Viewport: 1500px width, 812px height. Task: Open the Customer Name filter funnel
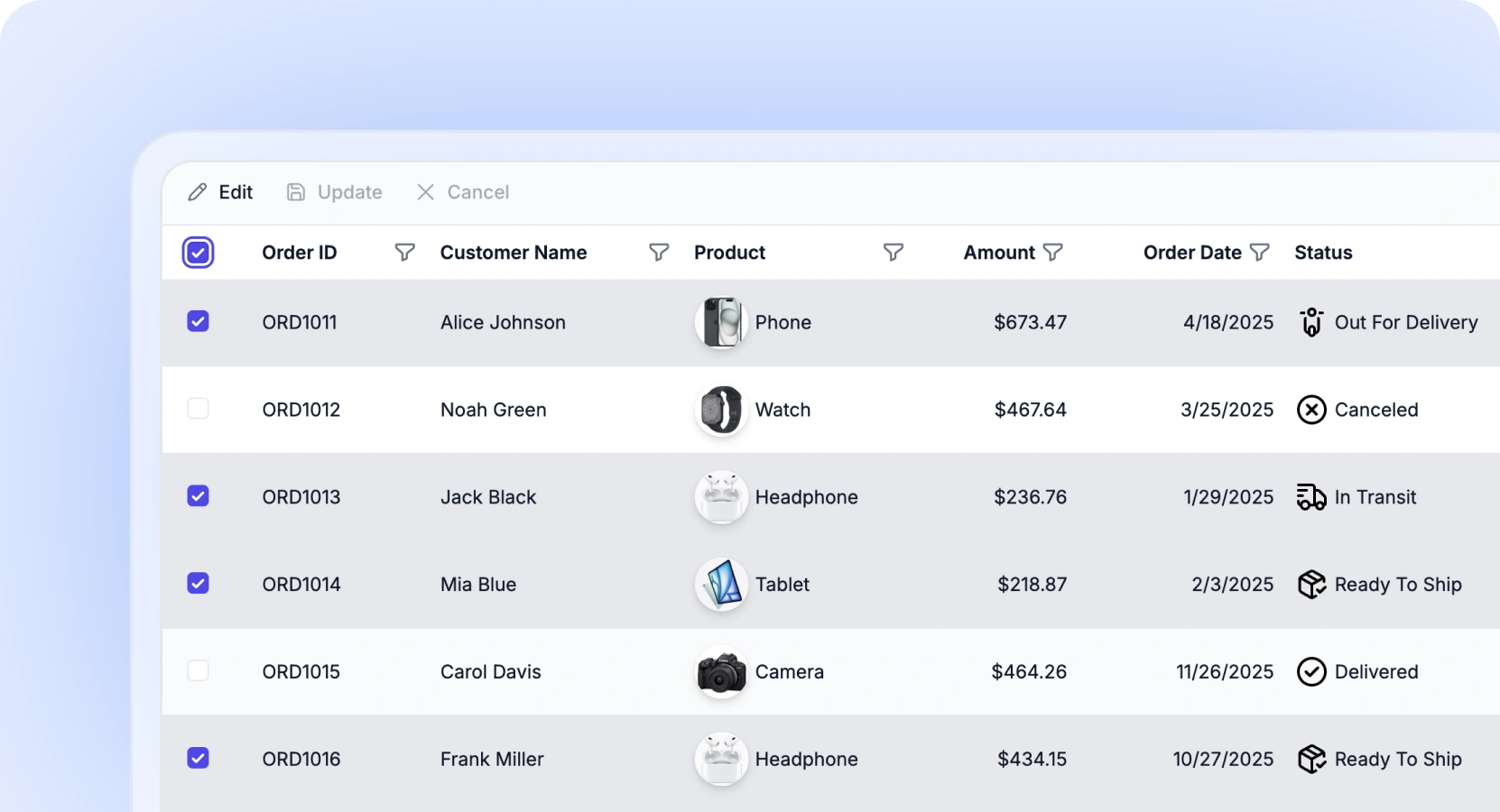click(x=659, y=253)
